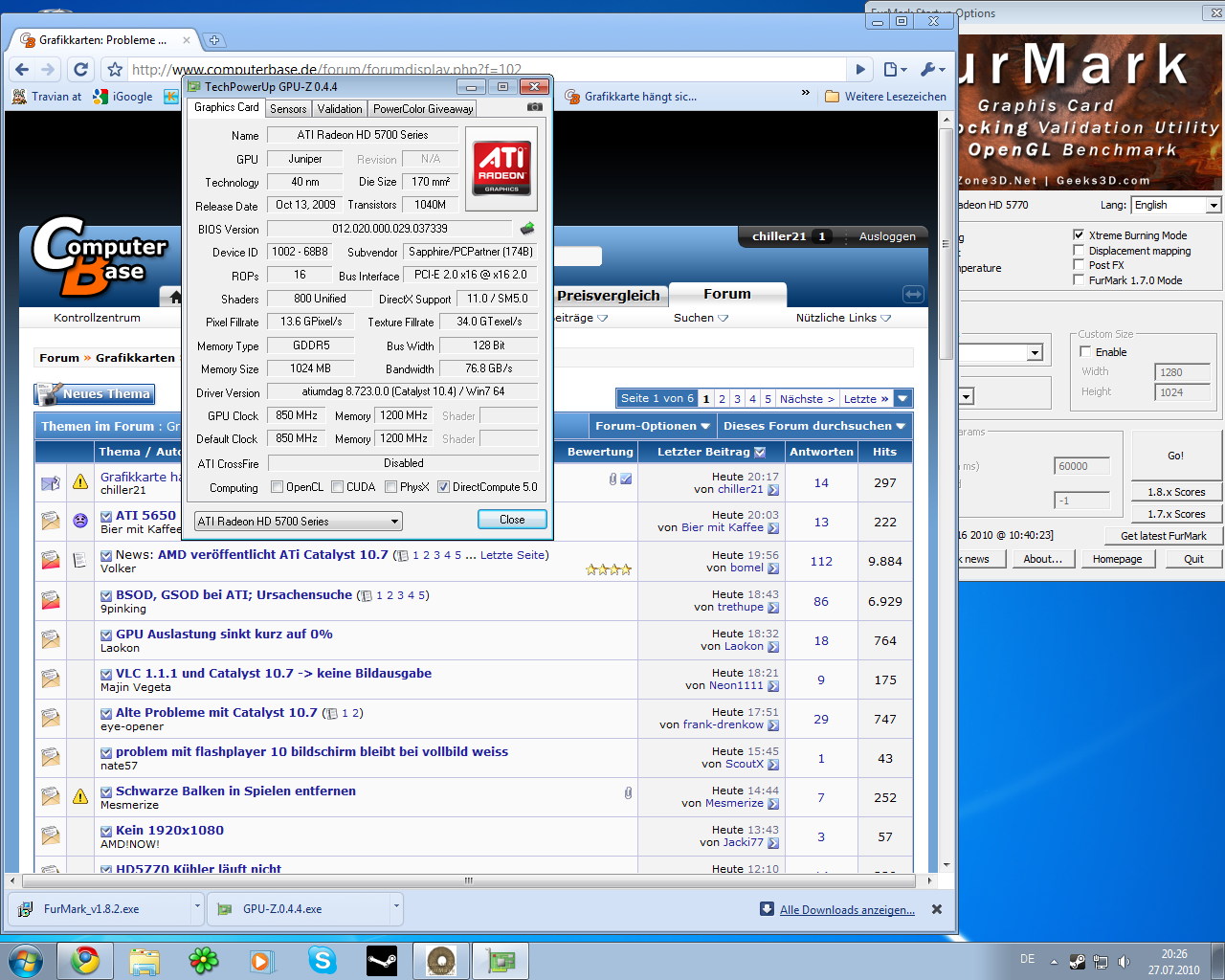Screen dimensions: 1225x980
Task: Click the ComputerBase home icon
Action: point(174,297)
